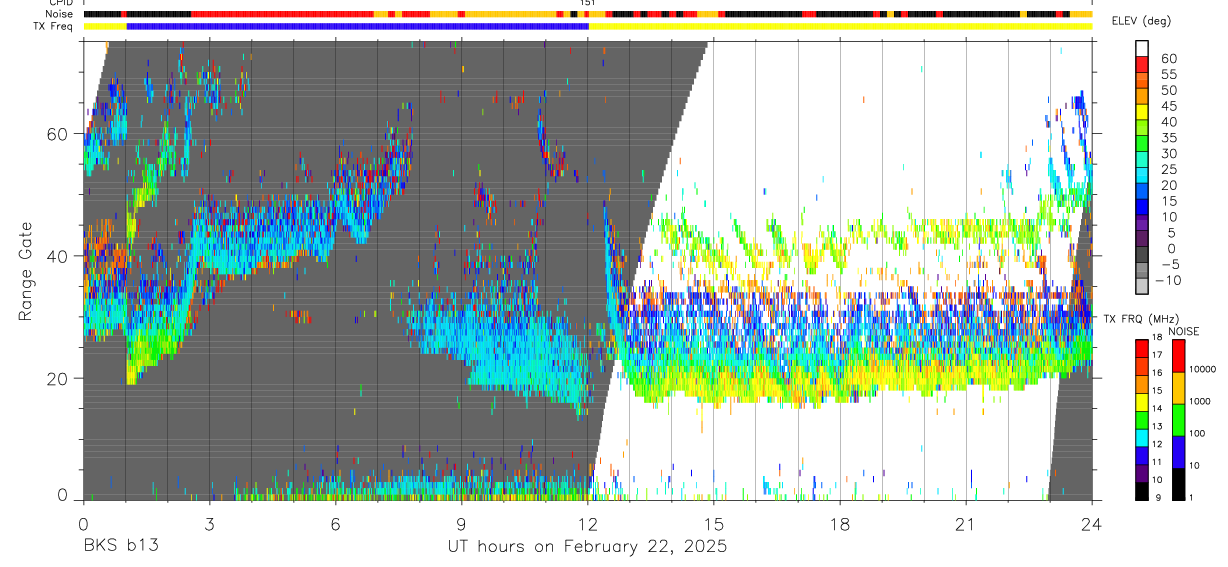Pick the bright green segment of ELEV color bar
Screen dimensions: 1228x567
click(1142, 144)
